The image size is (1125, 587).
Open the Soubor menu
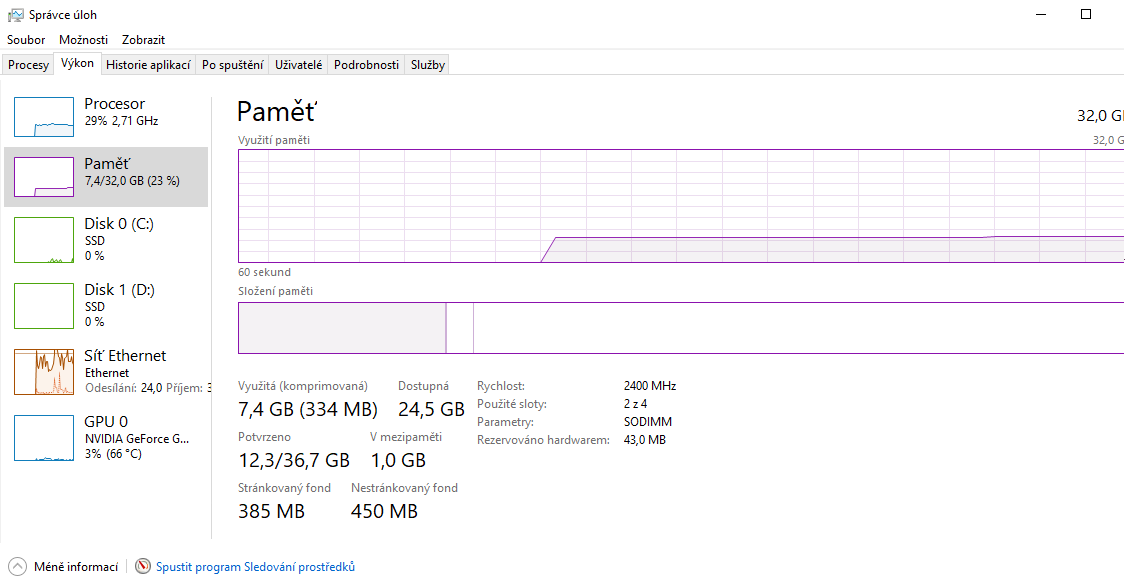(x=26, y=40)
